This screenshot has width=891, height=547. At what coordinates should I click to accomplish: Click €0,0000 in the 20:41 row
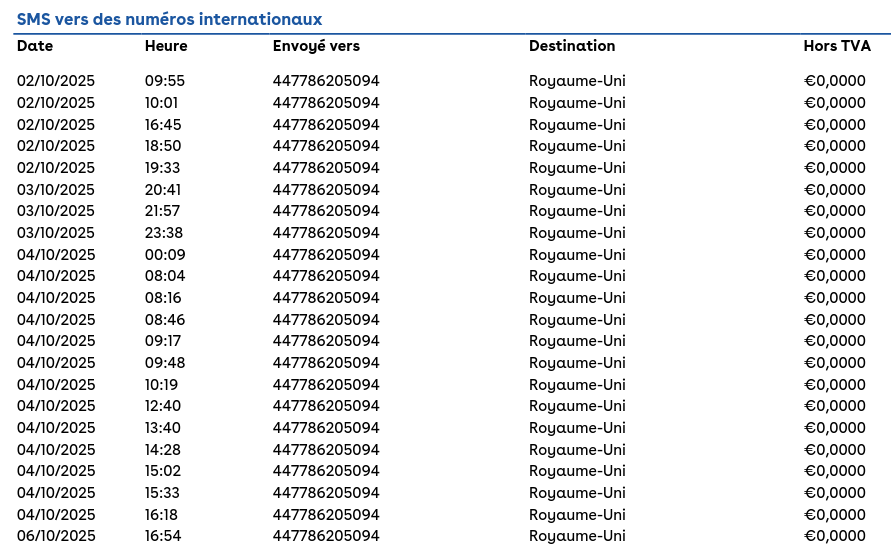click(x=835, y=189)
